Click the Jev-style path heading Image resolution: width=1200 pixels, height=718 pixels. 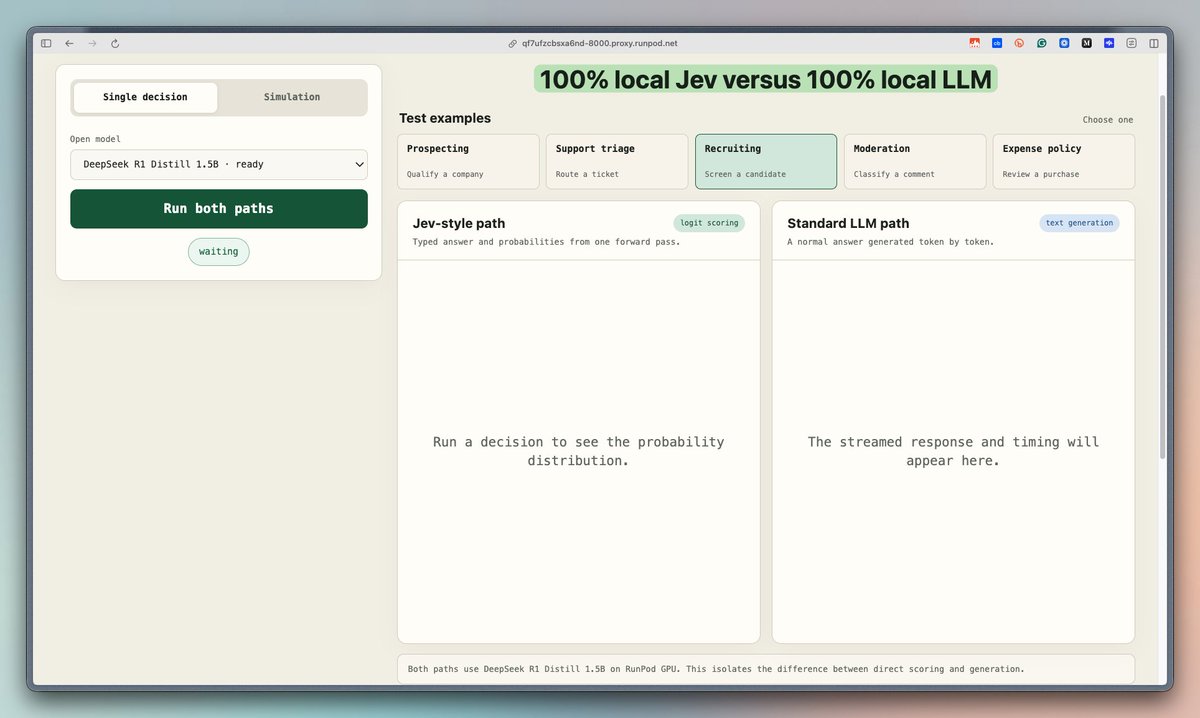(x=460, y=223)
